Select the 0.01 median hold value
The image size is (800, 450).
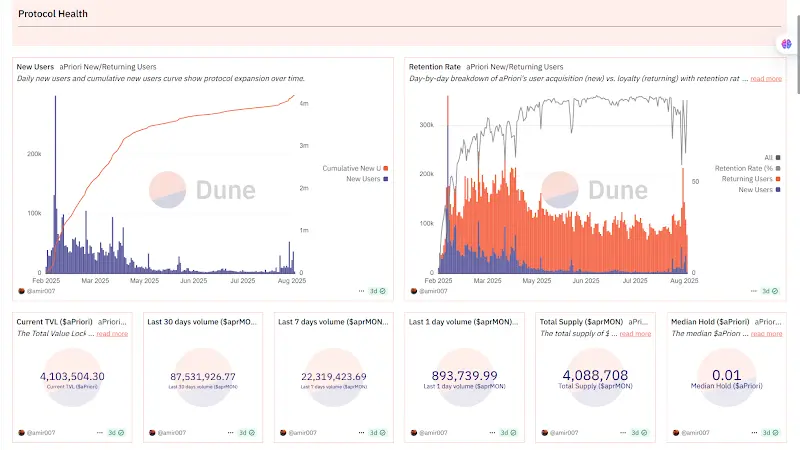click(x=727, y=375)
